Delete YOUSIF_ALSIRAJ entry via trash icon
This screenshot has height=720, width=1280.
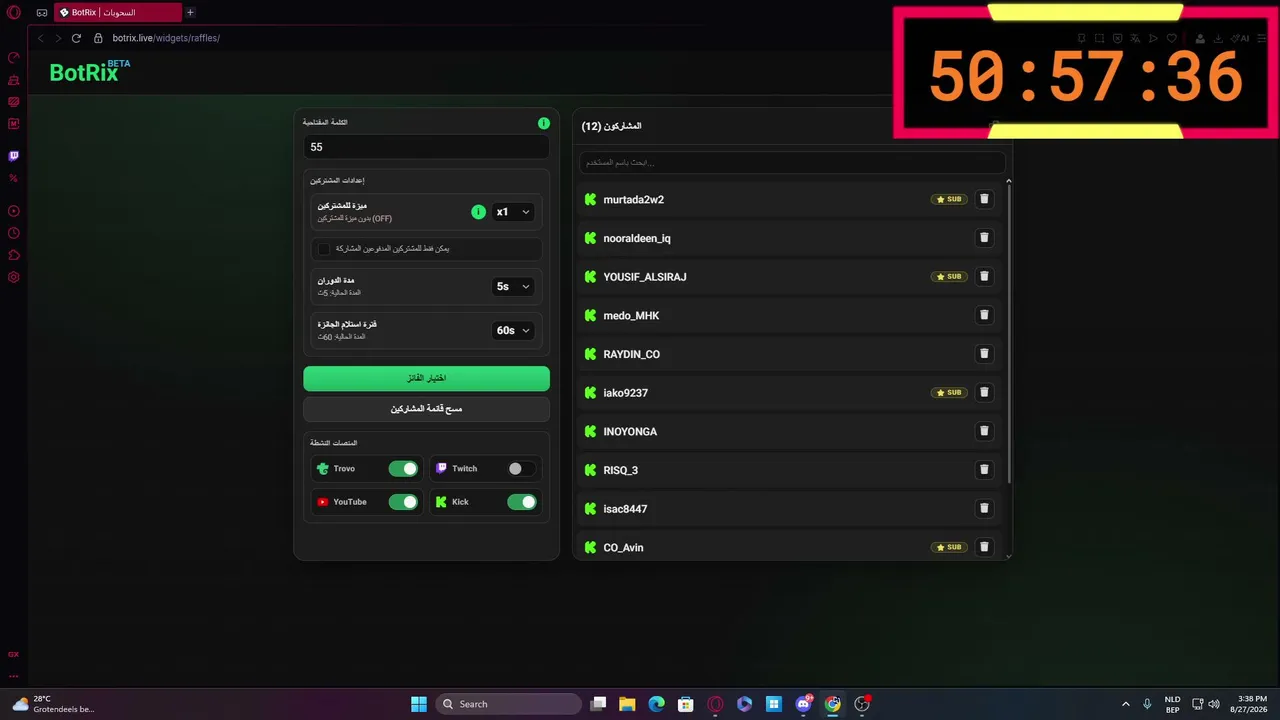984,276
